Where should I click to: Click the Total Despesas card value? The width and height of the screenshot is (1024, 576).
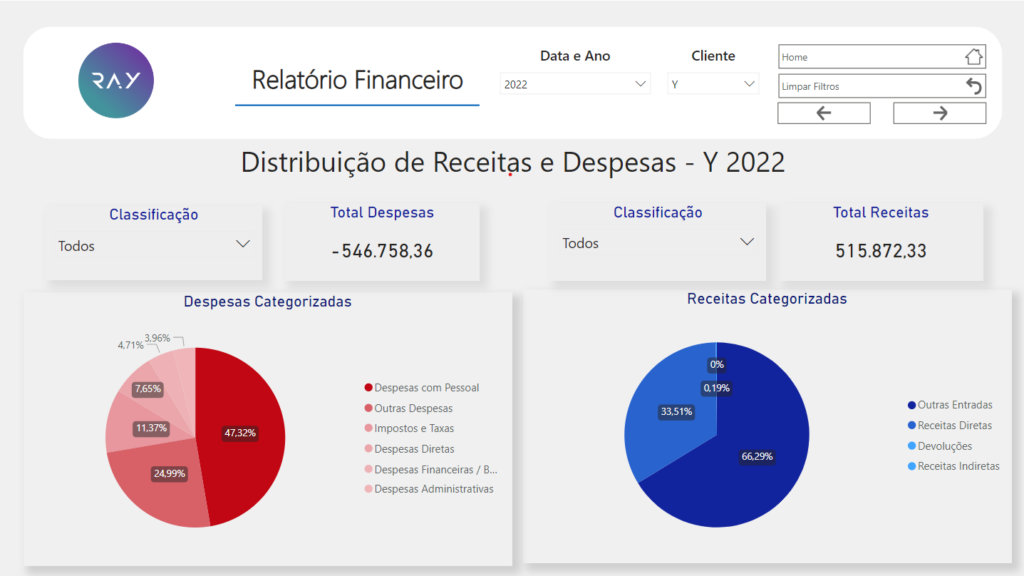tap(382, 252)
